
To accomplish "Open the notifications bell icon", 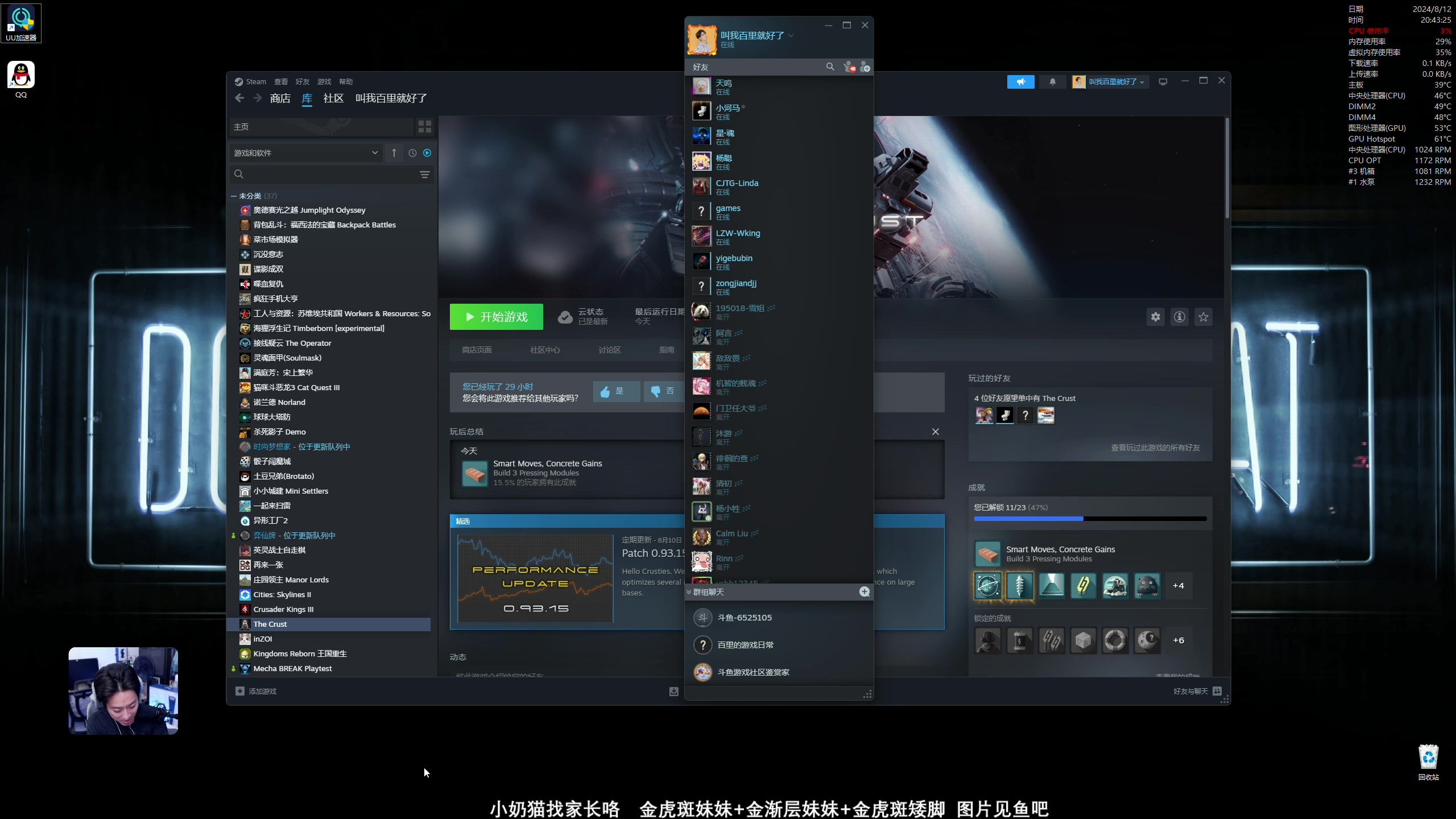I will pos(1053,81).
